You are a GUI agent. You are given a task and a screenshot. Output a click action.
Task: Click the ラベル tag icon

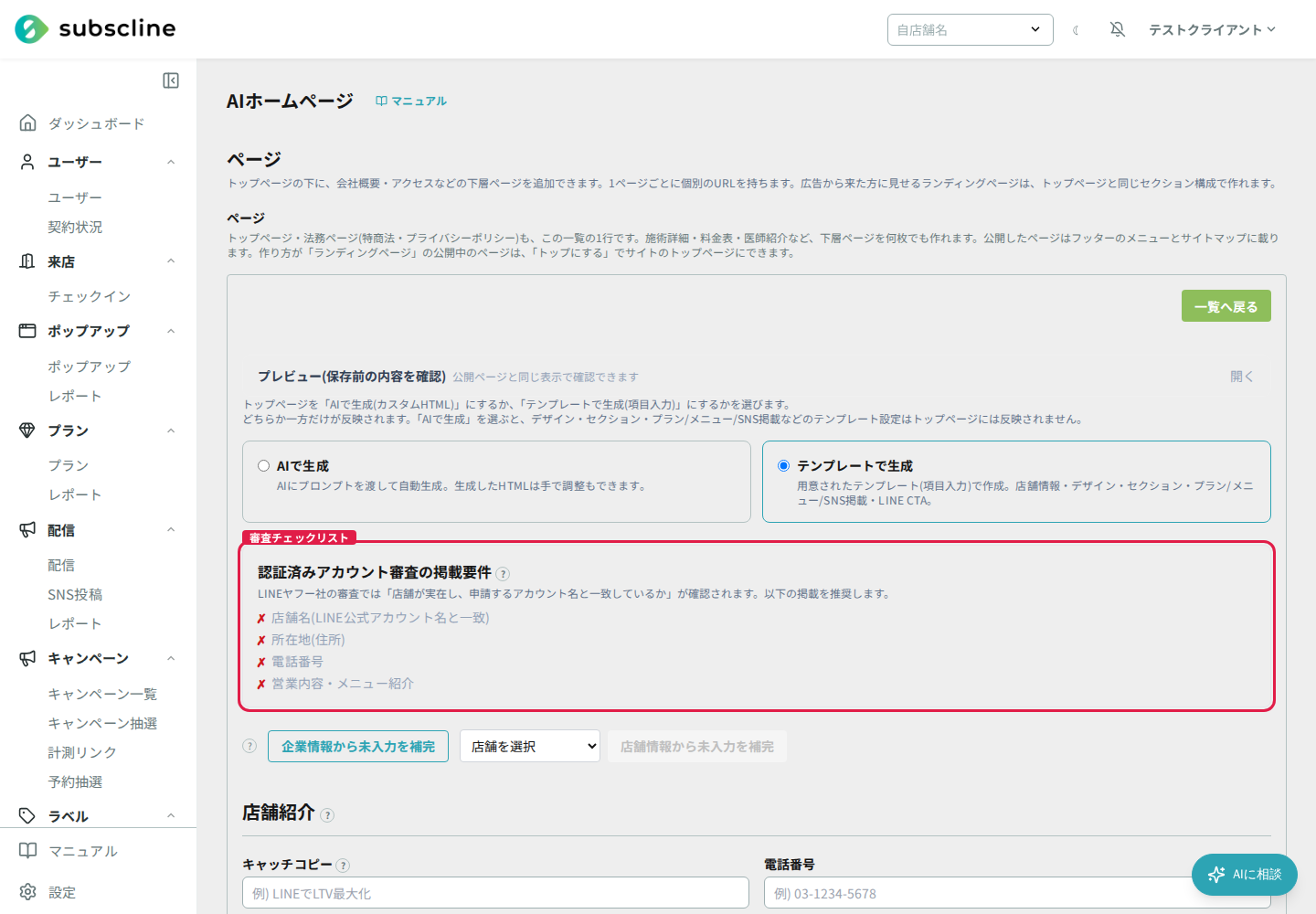[x=28, y=816]
